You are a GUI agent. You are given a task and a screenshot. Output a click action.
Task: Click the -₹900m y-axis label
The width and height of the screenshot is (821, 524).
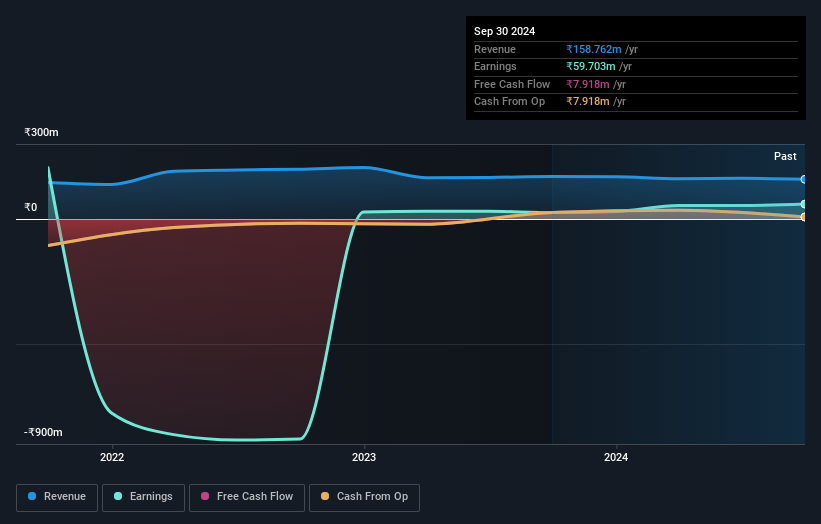[43, 432]
